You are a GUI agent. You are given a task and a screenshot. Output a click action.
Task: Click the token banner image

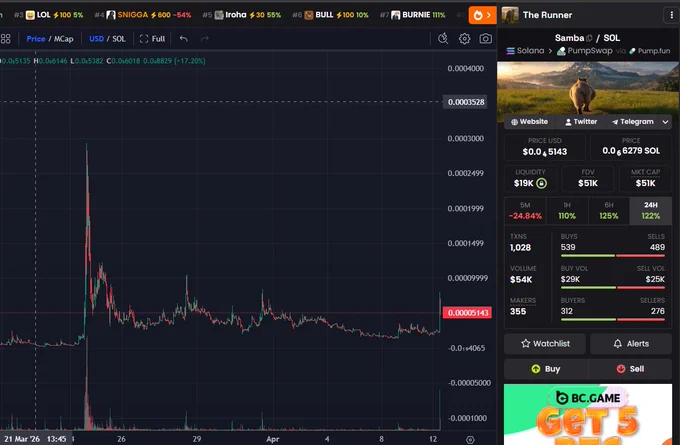[588, 89]
